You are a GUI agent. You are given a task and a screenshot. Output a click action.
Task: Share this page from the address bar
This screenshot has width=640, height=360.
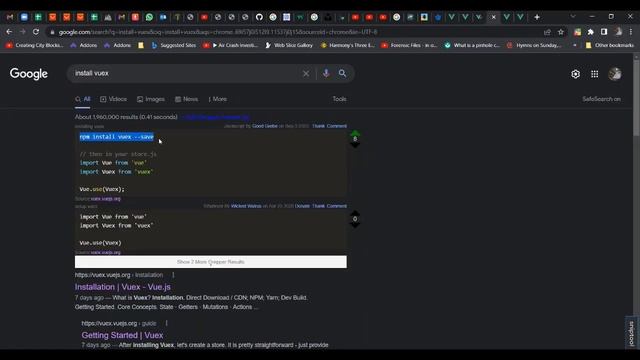click(547, 32)
